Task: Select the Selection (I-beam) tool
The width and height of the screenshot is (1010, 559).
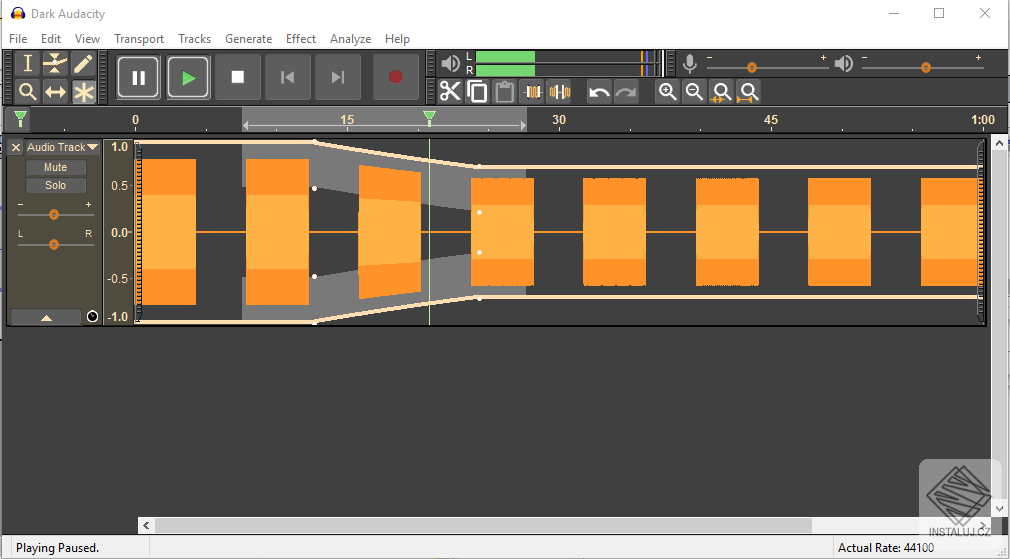Action: click(x=27, y=64)
